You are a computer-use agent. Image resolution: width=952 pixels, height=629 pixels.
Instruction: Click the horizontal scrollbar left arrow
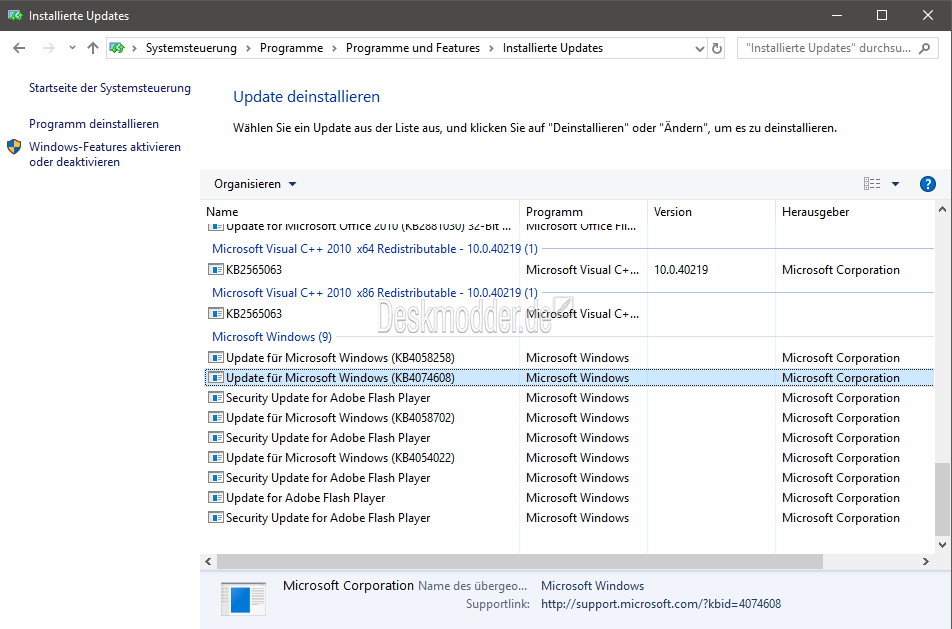click(208, 562)
